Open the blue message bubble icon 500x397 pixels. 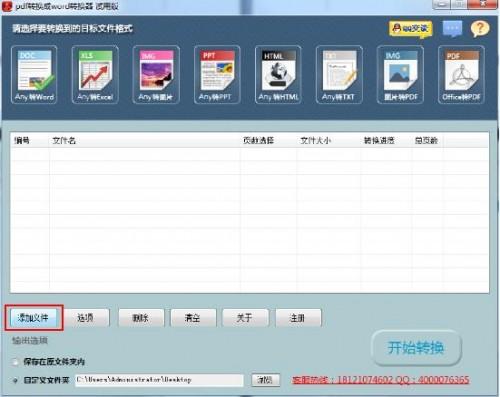point(452,29)
